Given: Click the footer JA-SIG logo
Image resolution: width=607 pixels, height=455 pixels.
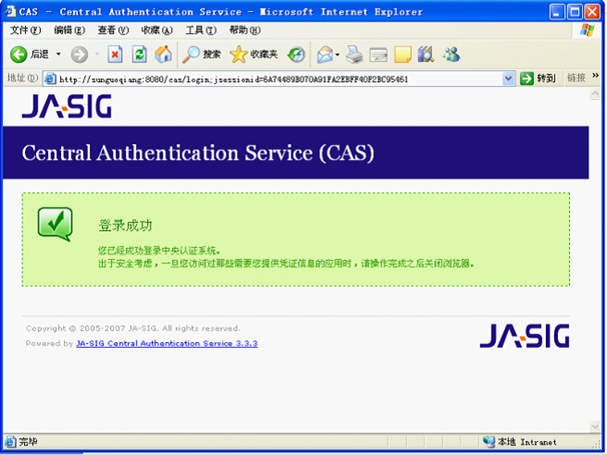Looking at the screenshot, I should coord(525,336).
